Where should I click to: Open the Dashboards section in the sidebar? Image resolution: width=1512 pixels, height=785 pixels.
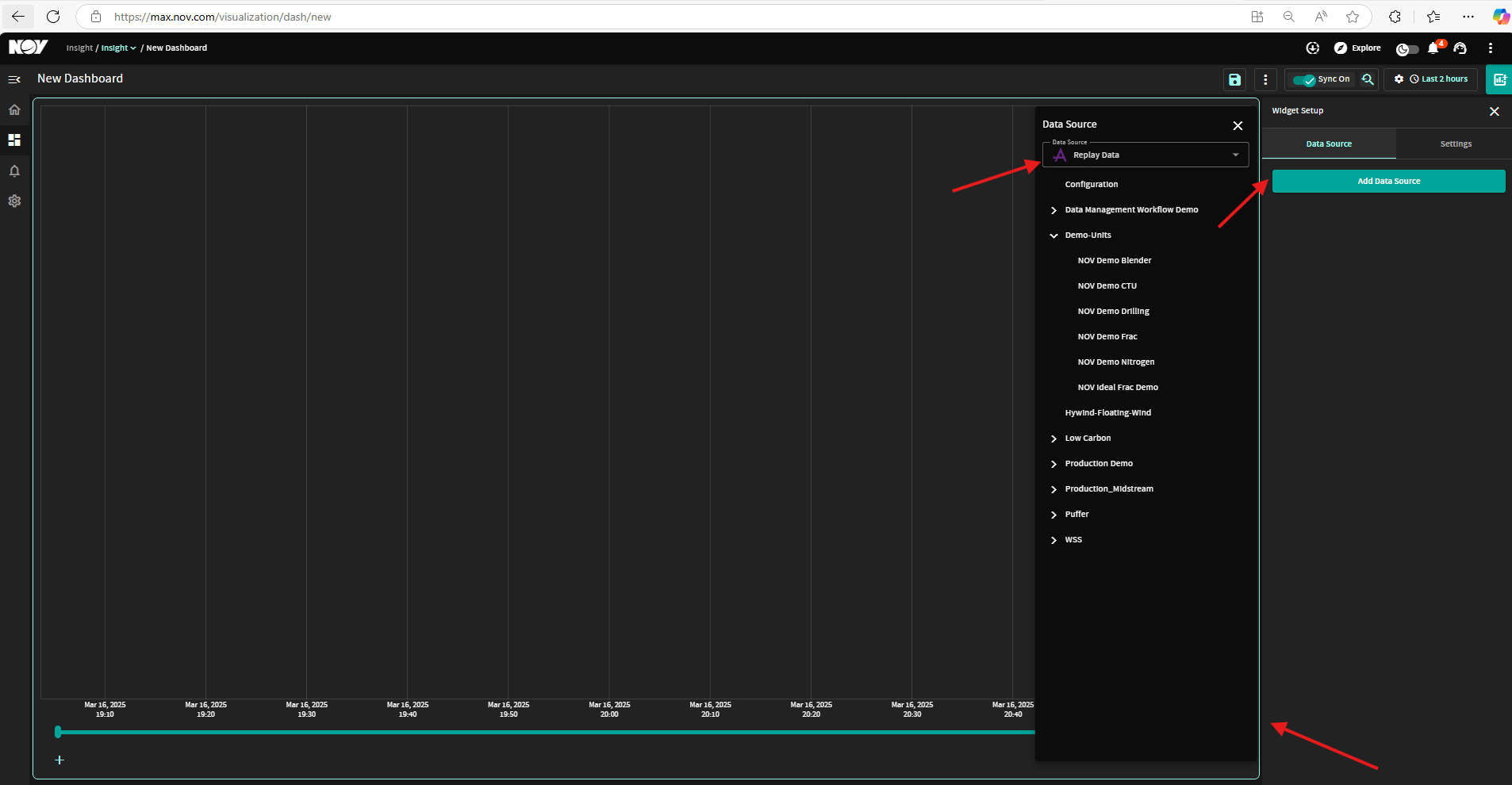point(14,140)
